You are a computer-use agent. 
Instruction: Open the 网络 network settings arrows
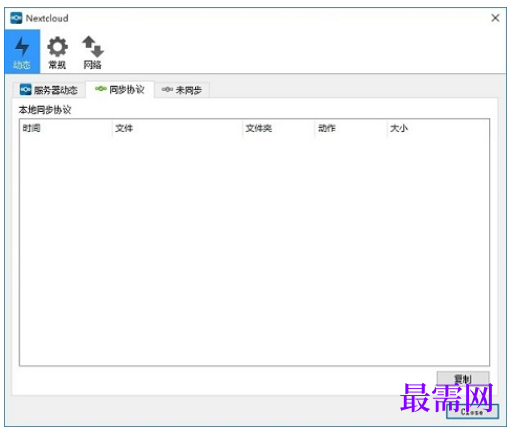(93, 52)
